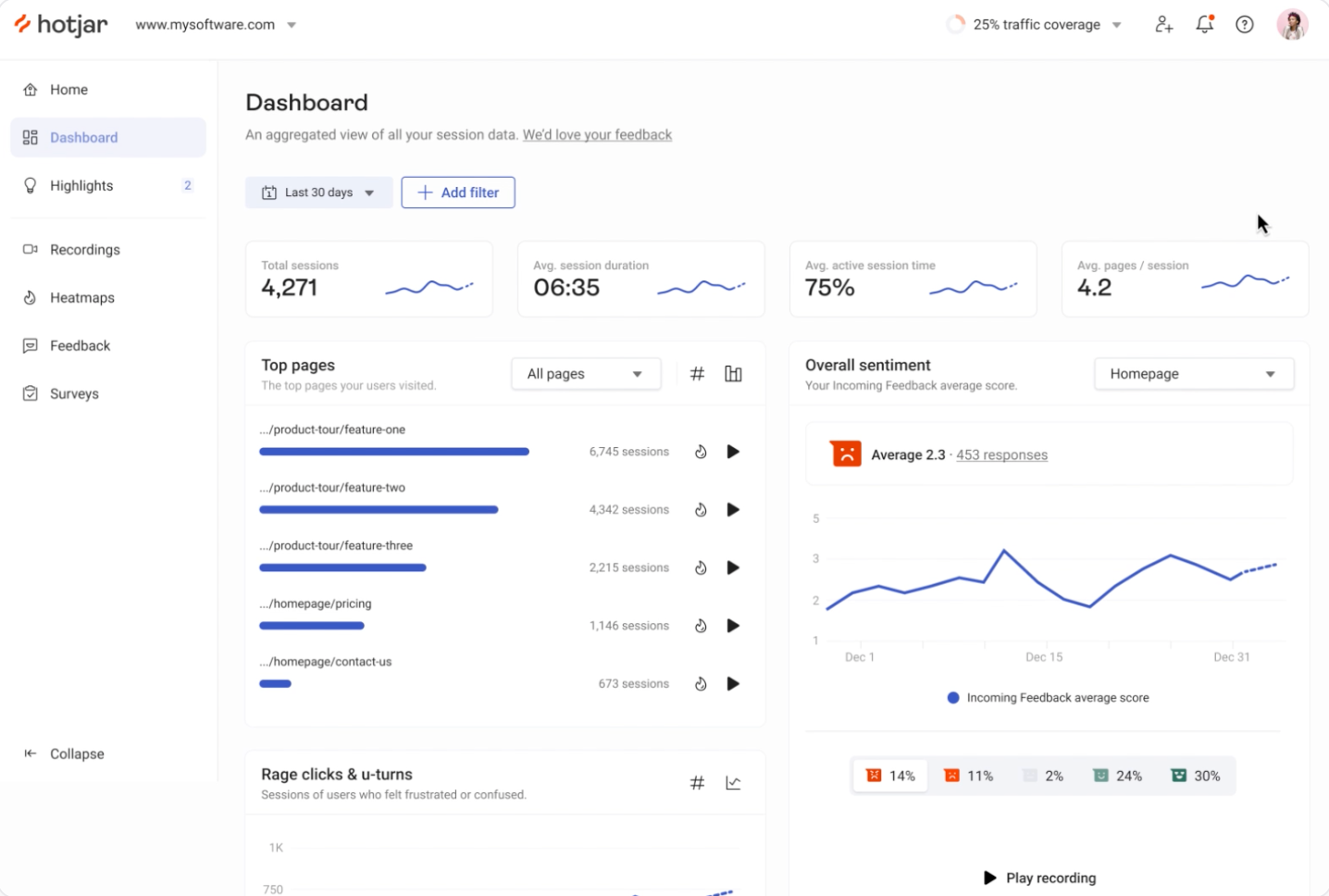
Task: Switch Top pages to number view
Action: (698, 374)
